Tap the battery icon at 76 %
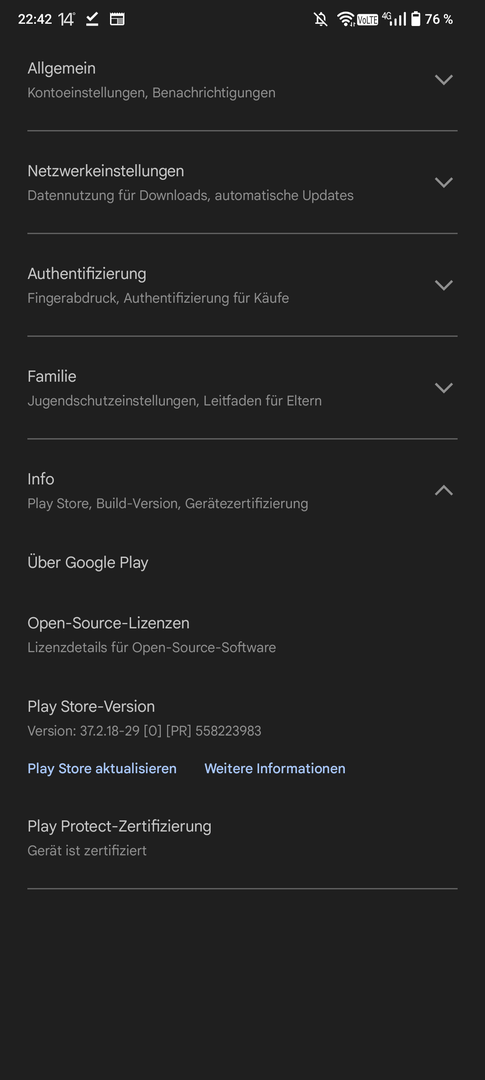The width and height of the screenshot is (485, 1080). [415, 19]
